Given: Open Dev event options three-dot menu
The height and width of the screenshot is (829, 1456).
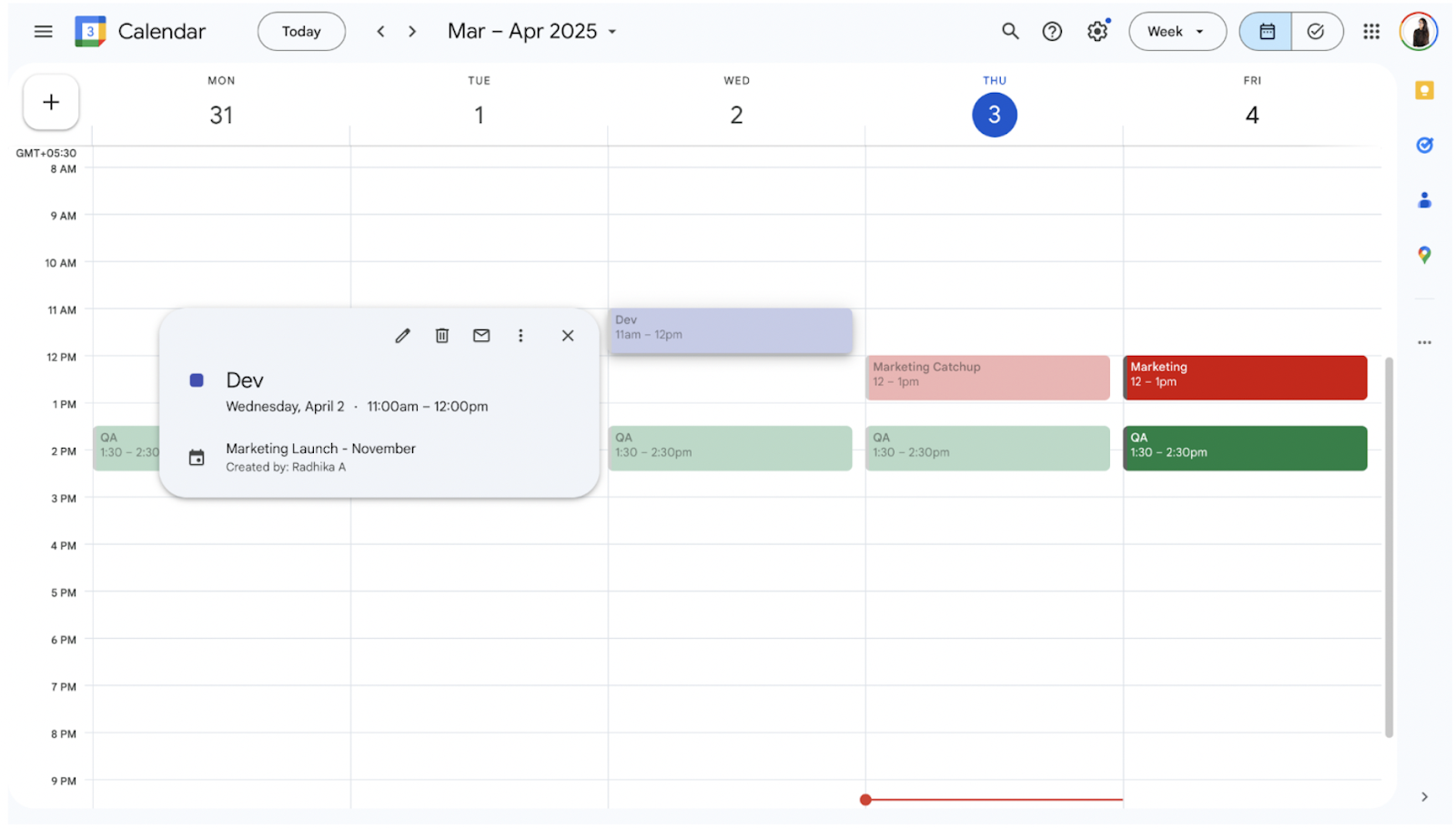Looking at the screenshot, I should point(521,336).
